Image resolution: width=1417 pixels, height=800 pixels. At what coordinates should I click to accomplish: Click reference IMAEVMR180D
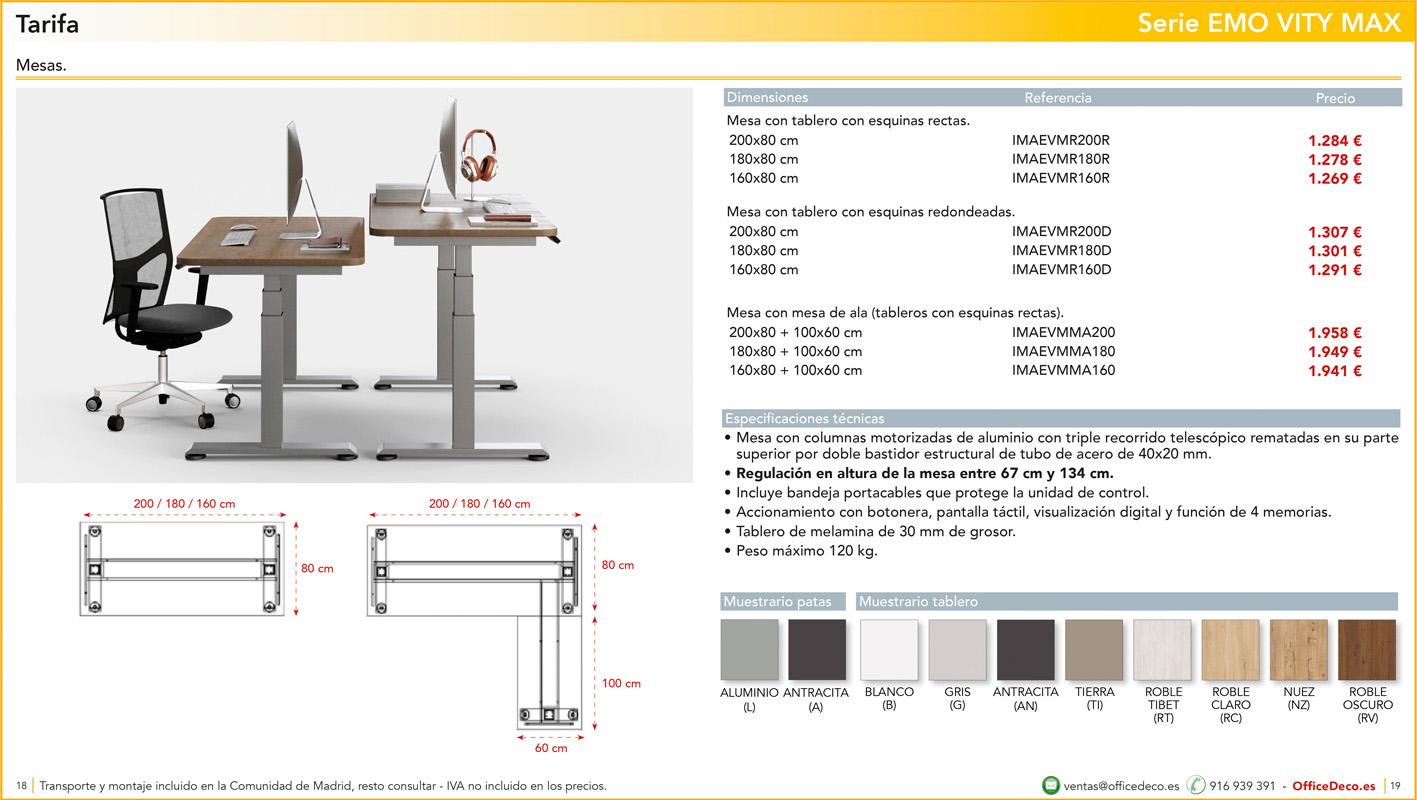[1061, 251]
